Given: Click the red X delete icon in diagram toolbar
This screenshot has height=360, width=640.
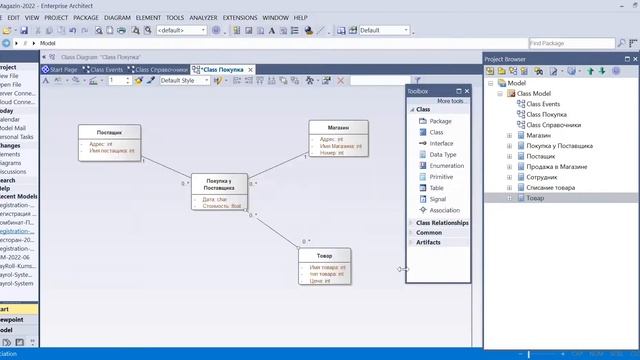Looking at the screenshot, I should [340, 81].
